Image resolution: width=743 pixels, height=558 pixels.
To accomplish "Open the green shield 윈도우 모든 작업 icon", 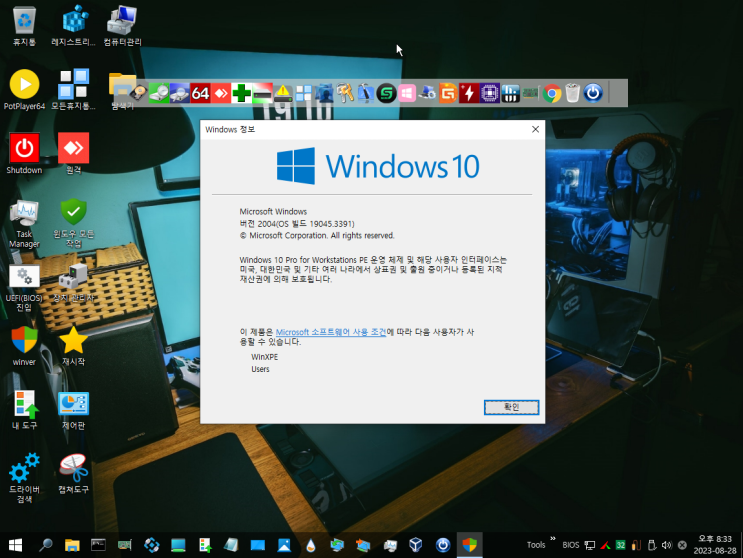I will 73,224.
